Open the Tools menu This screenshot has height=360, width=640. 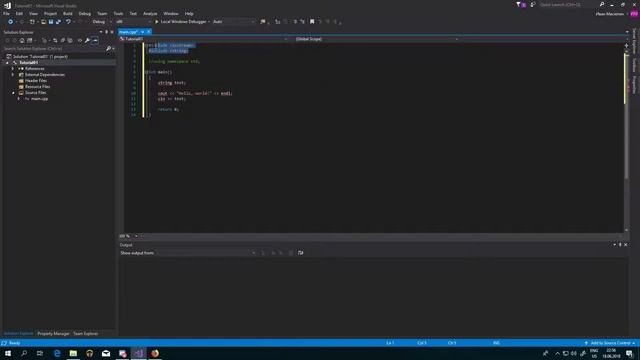118,13
